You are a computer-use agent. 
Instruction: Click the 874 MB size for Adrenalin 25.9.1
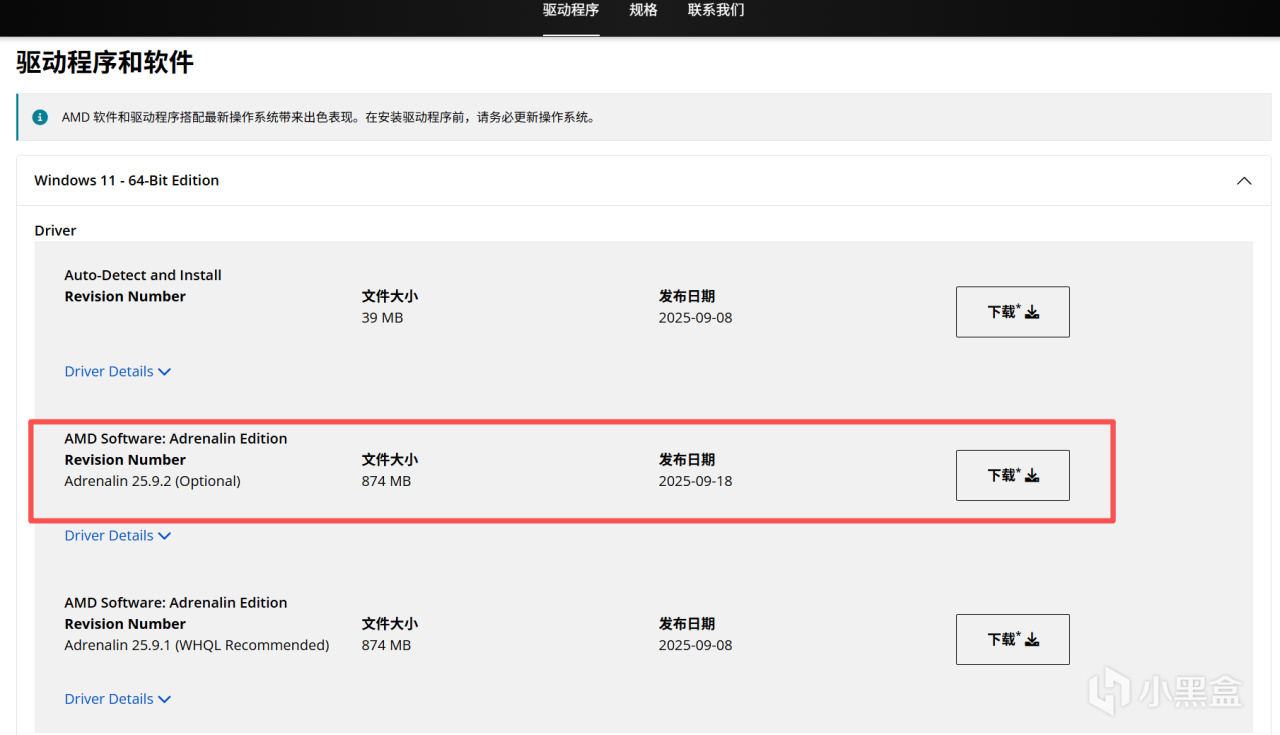point(386,645)
